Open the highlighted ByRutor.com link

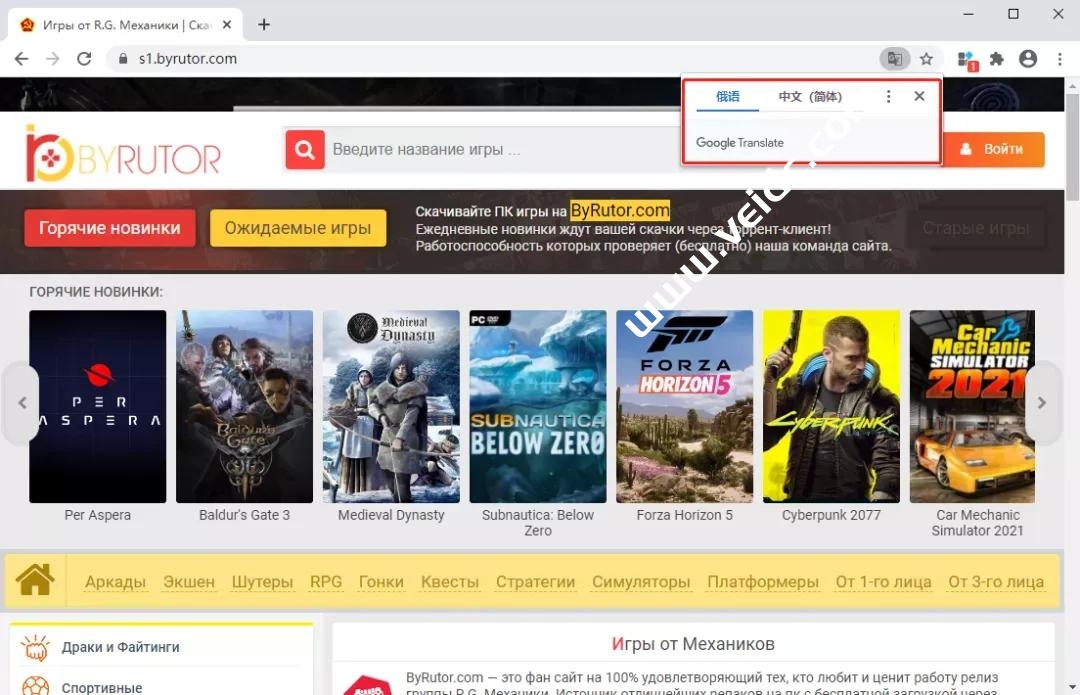tap(620, 210)
